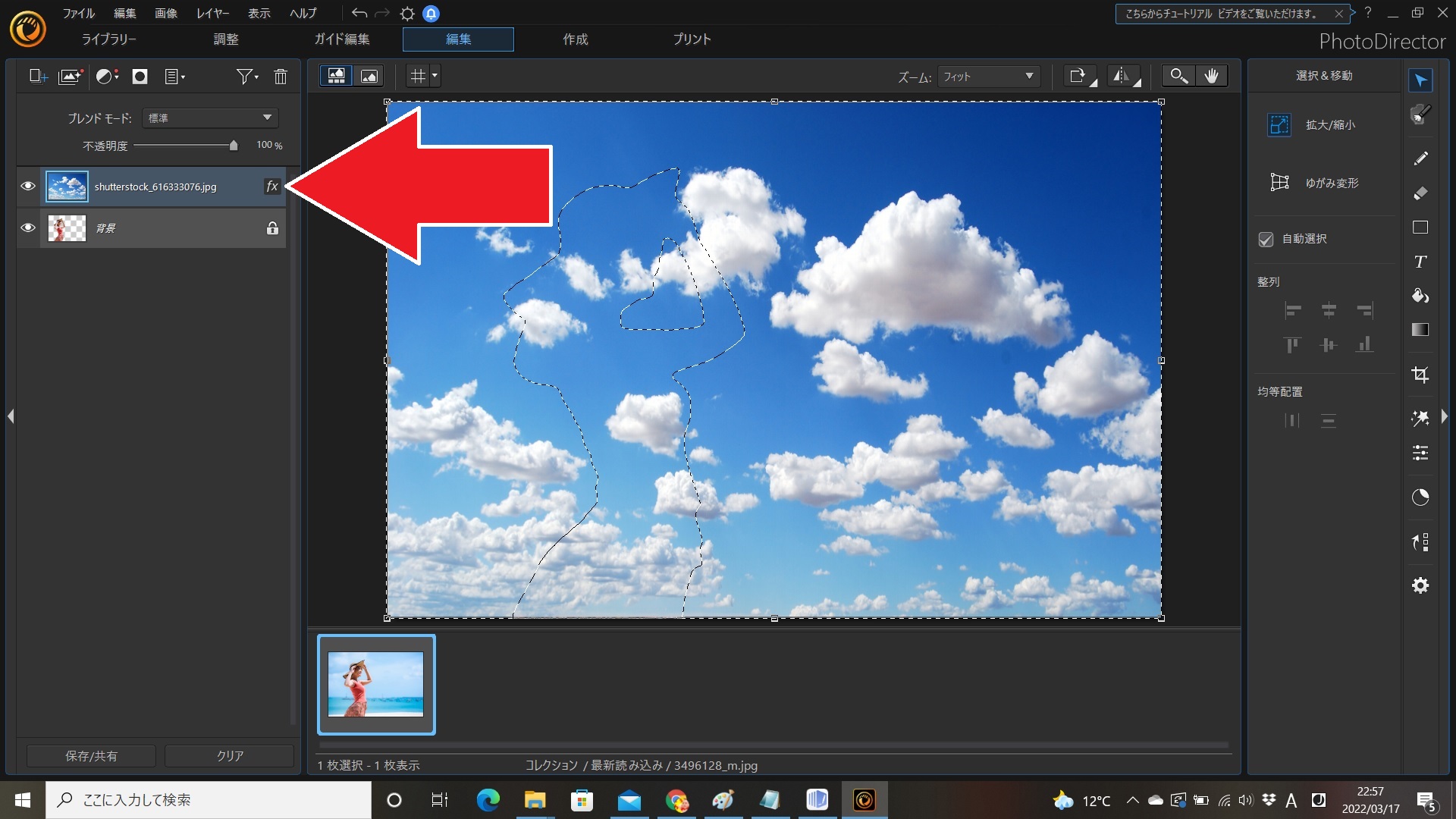Image resolution: width=1456 pixels, height=819 pixels.
Task: Select the Eraser tool
Action: [x=1420, y=193]
